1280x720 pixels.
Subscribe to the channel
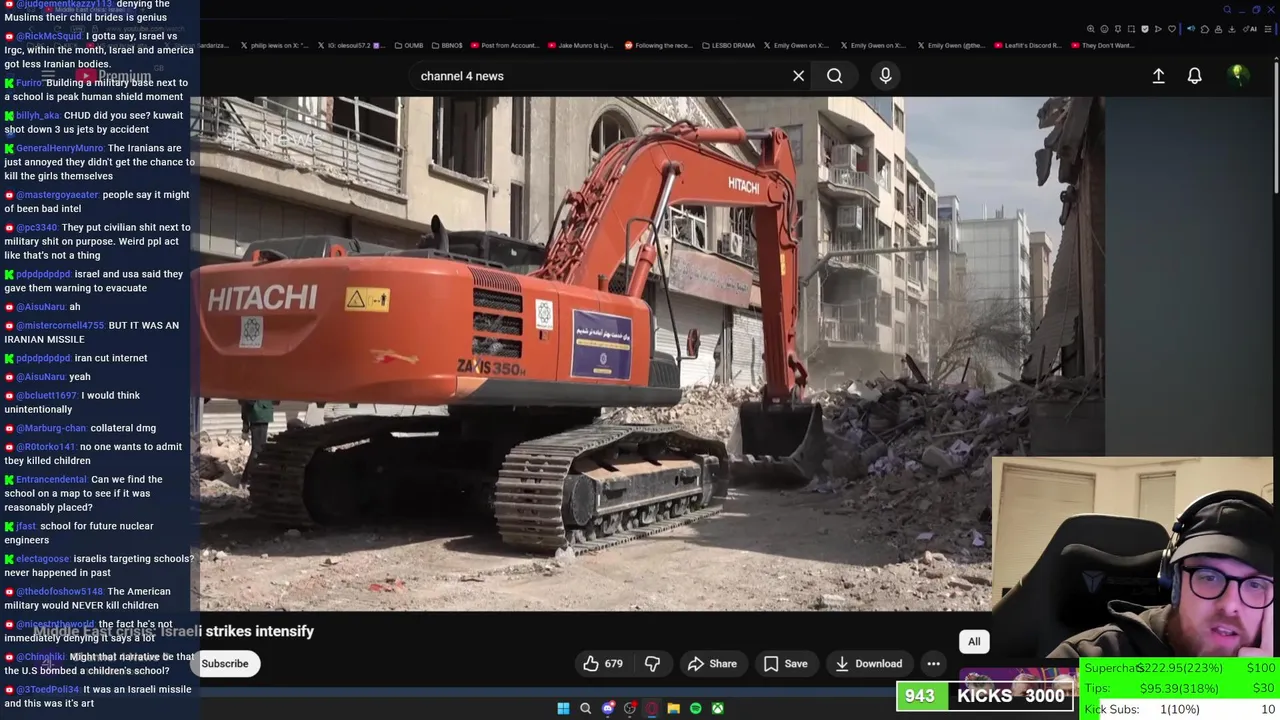click(225, 663)
